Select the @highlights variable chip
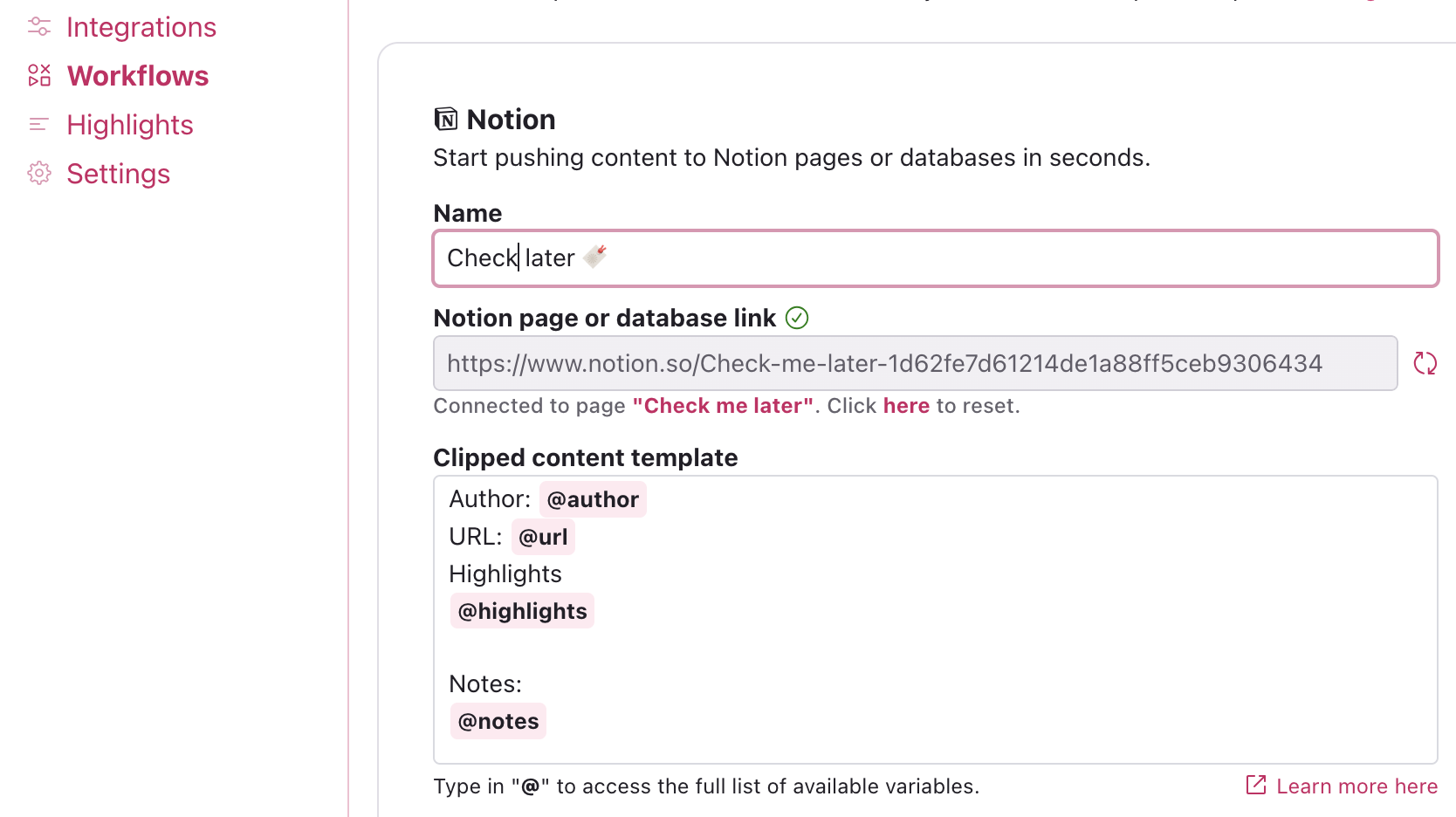The width and height of the screenshot is (1456, 817). click(522, 611)
